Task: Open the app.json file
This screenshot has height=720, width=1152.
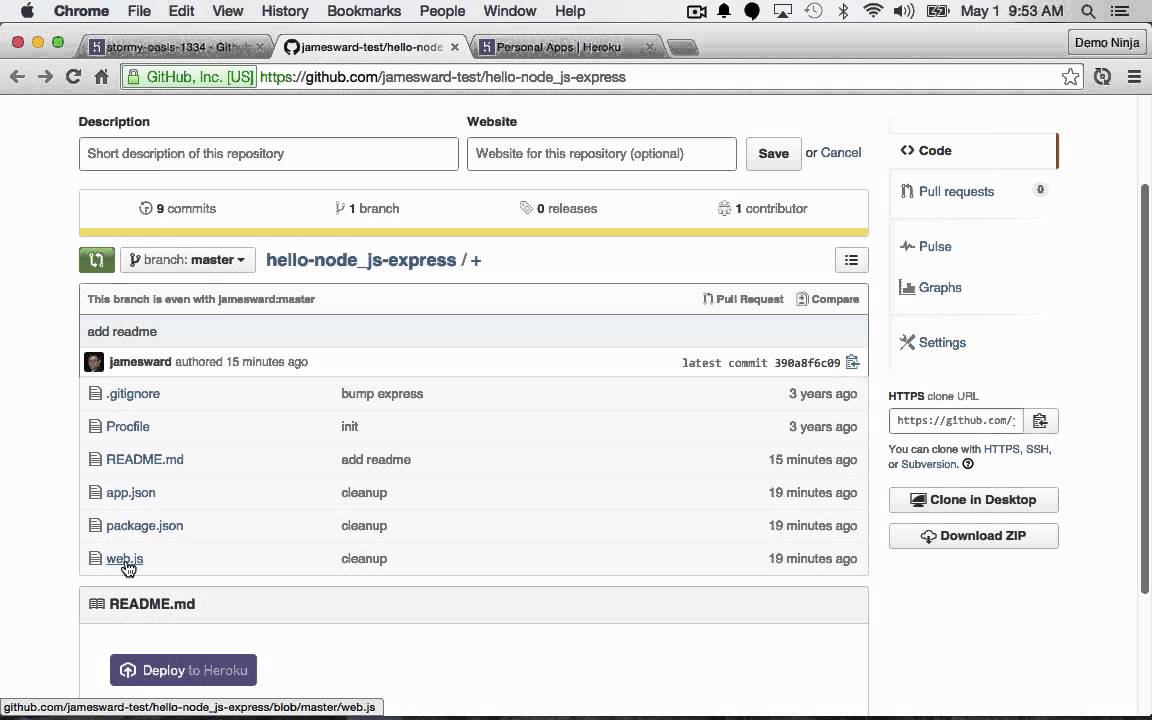Action: (x=131, y=492)
